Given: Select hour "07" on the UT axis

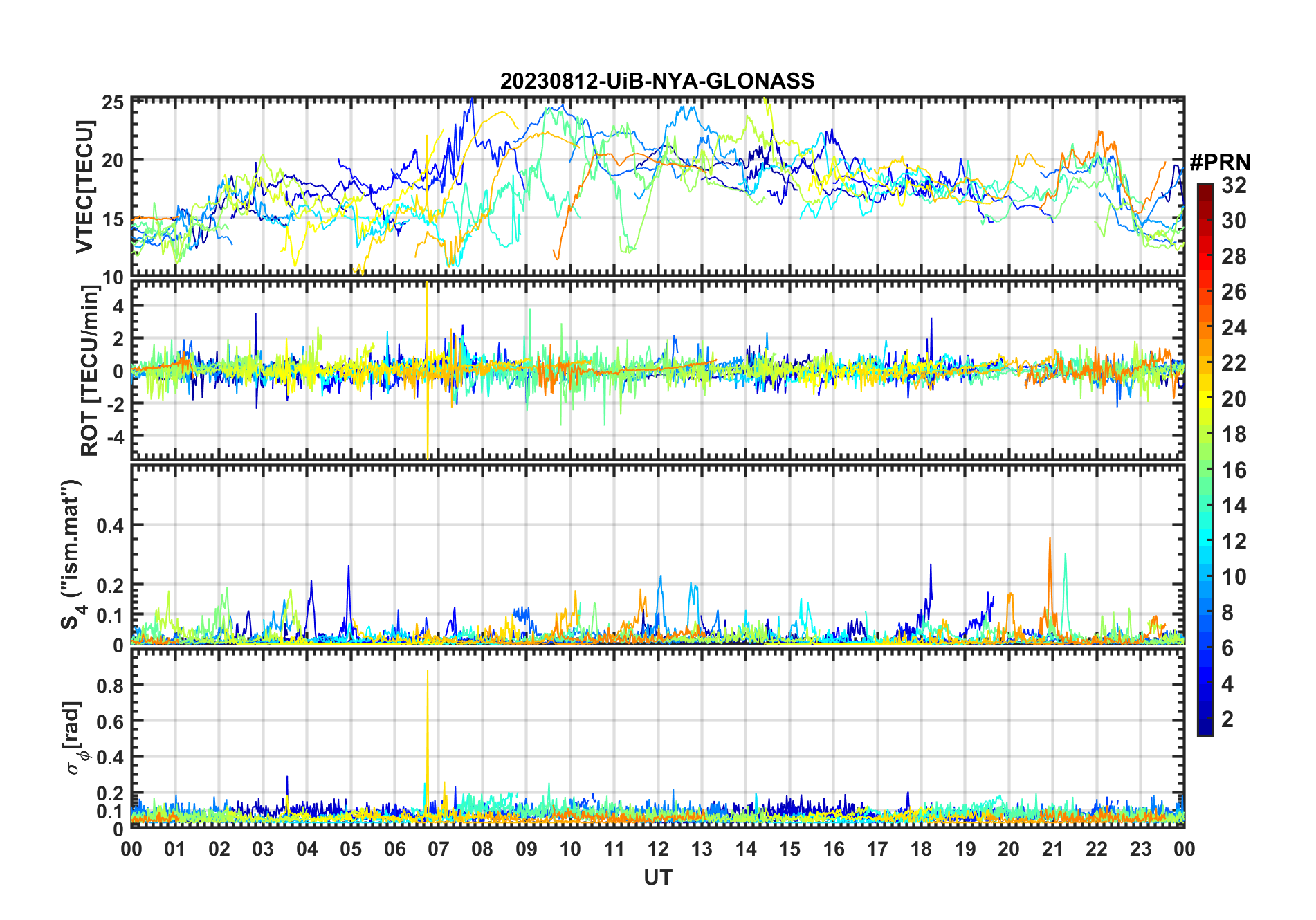Looking at the screenshot, I should coord(439,849).
